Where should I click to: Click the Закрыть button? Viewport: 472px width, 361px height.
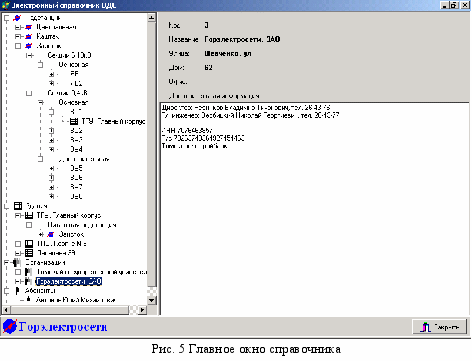tap(439, 327)
